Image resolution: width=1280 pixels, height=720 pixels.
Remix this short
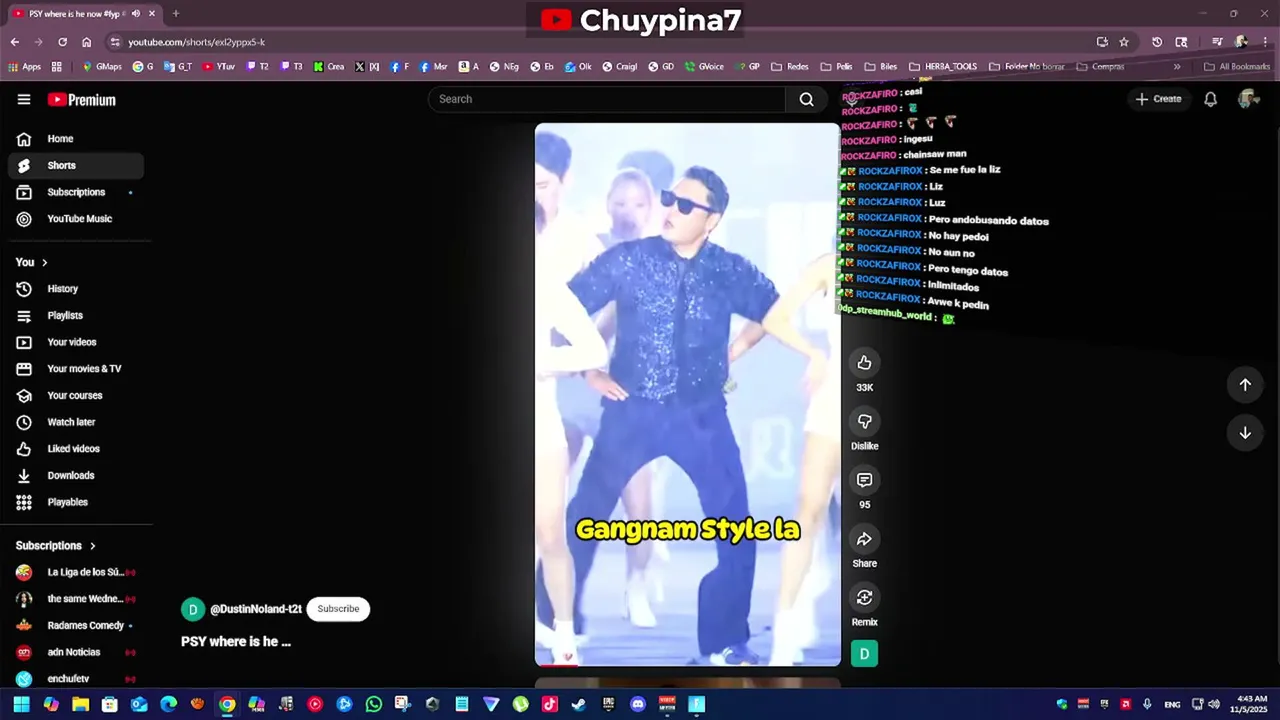point(865,598)
